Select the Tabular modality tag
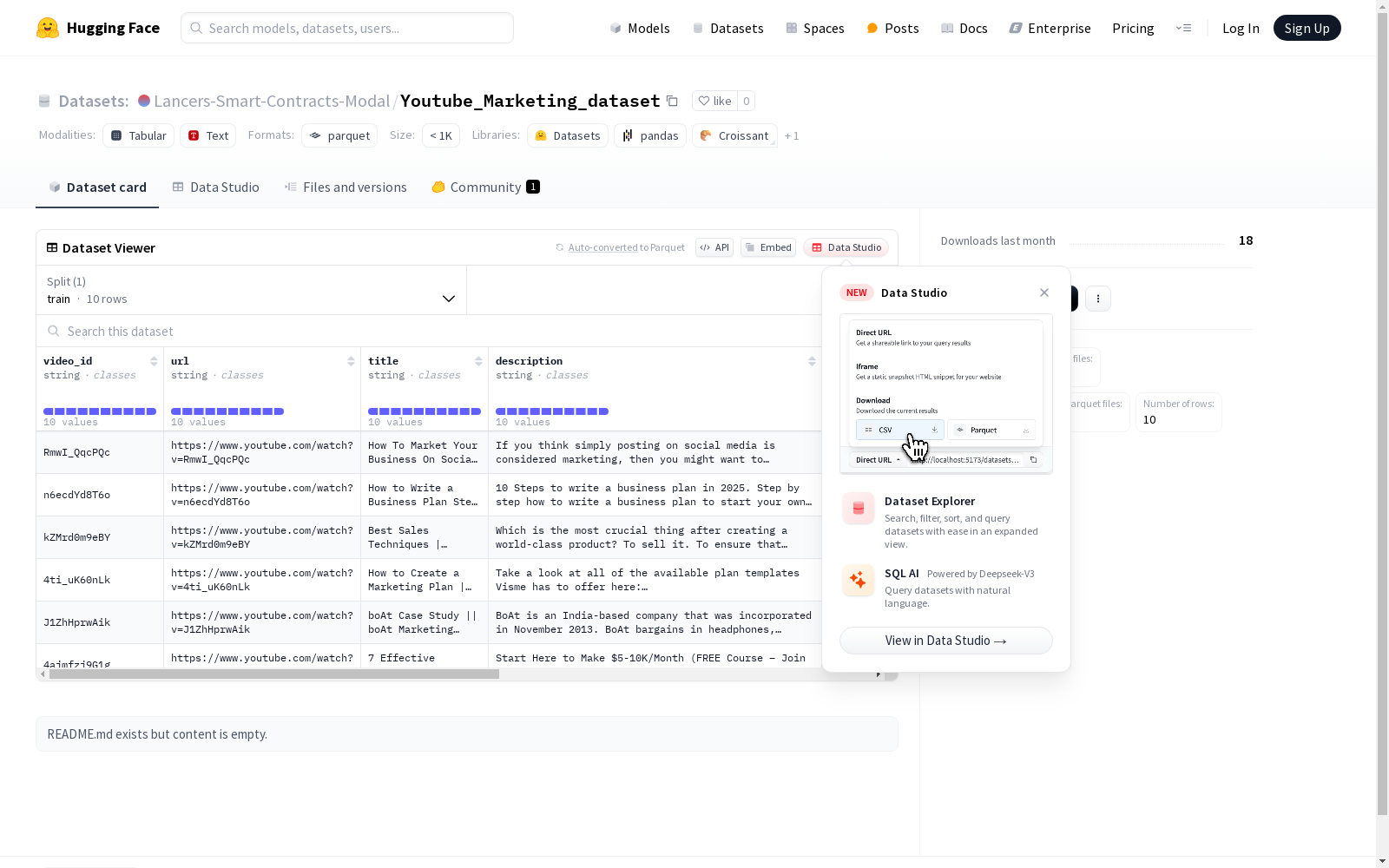 [139, 135]
